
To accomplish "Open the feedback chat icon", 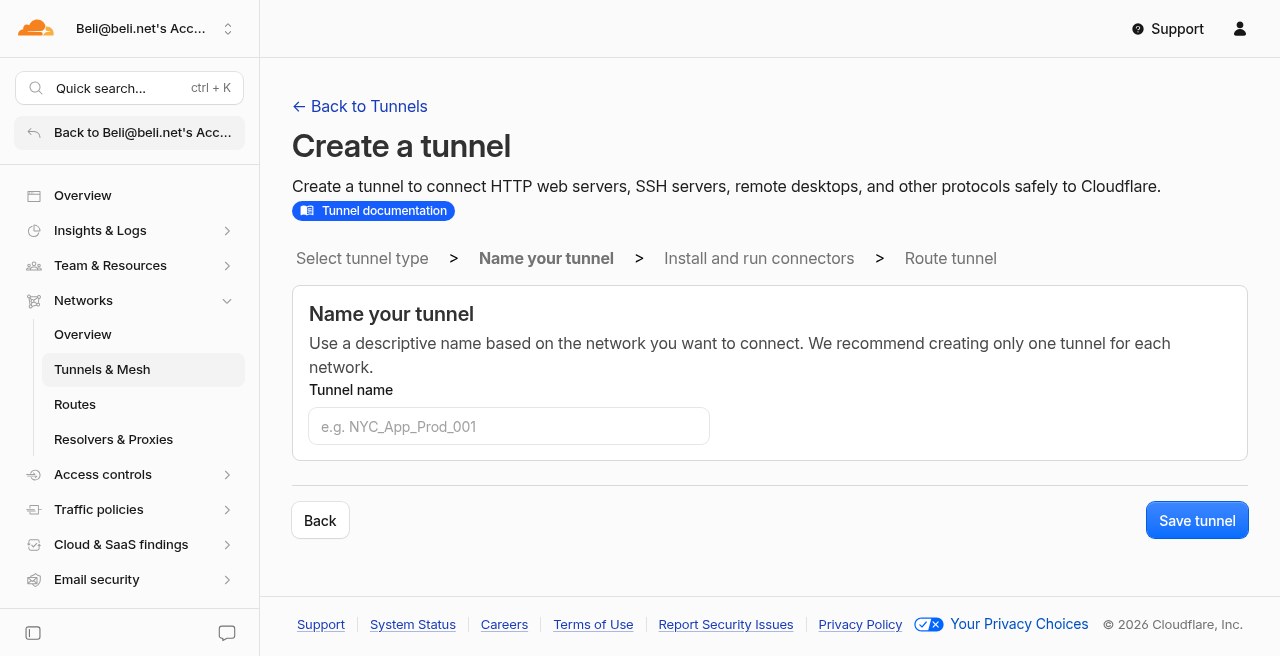I will tap(227, 633).
